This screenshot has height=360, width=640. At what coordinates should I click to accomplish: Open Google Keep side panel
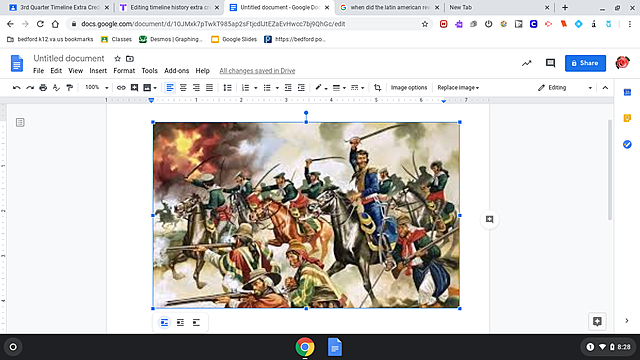click(x=627, y=118)
